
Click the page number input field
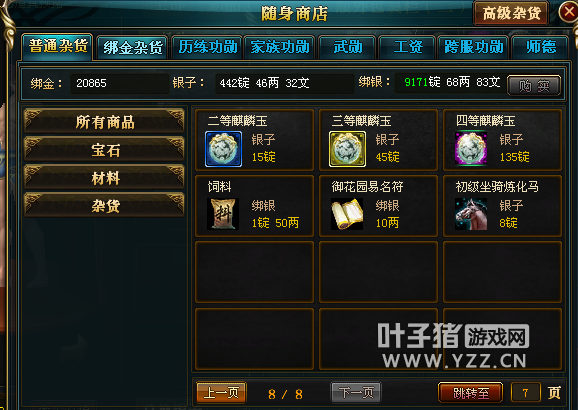point(526,393)
